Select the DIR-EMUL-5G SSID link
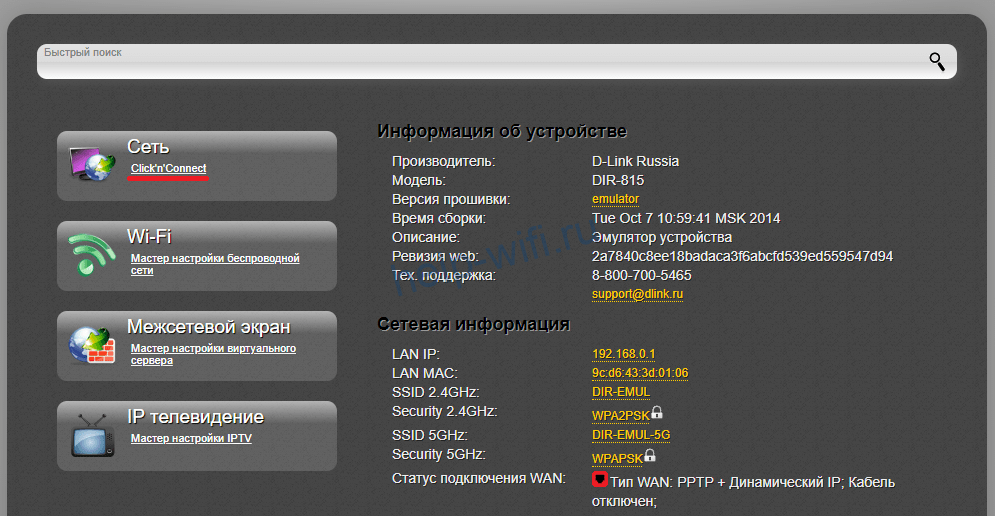This screenshot has width=995, height=516. (x=630, y=435)
